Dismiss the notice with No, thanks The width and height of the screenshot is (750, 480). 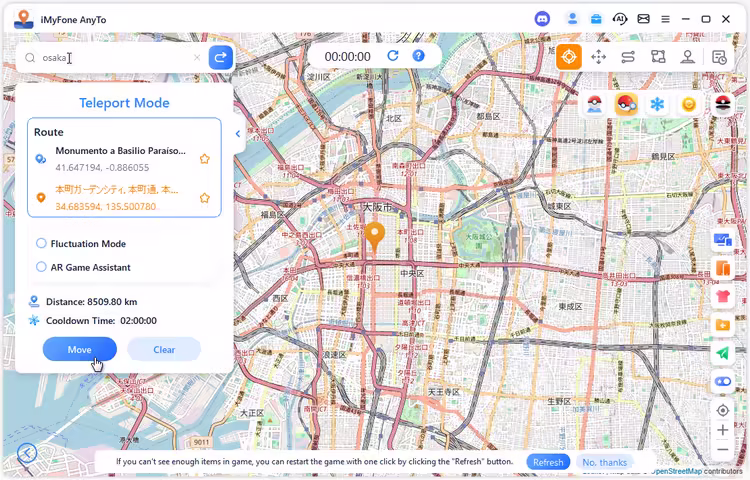click(605, 462)
